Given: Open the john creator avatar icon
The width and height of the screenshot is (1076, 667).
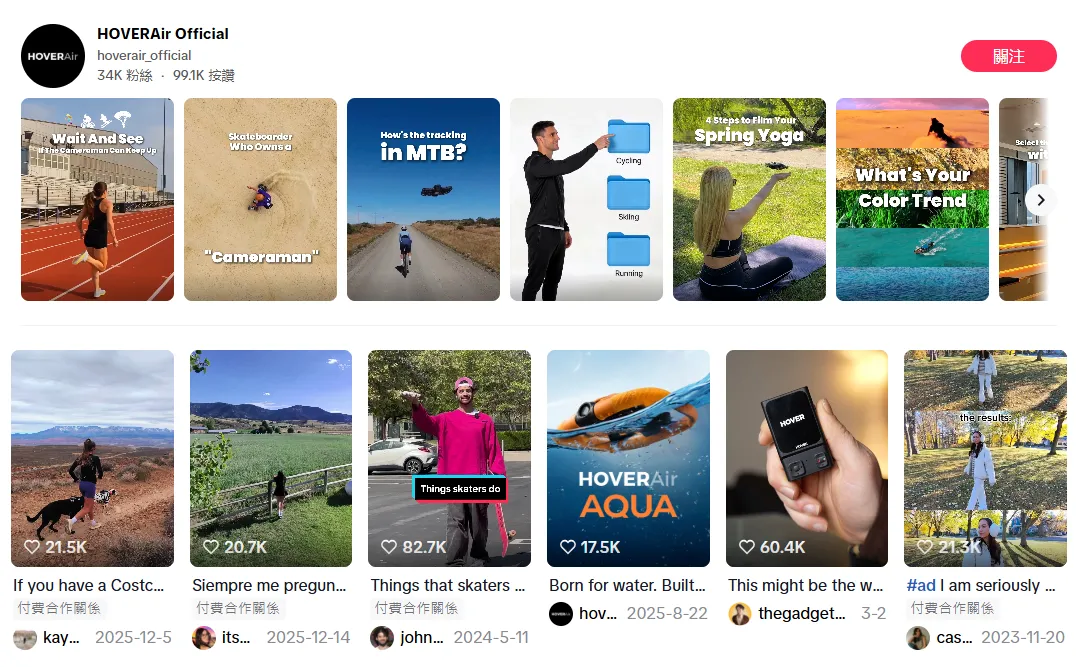Looking at the screenshot, I should pyautogui.click(x=382, y=637).
